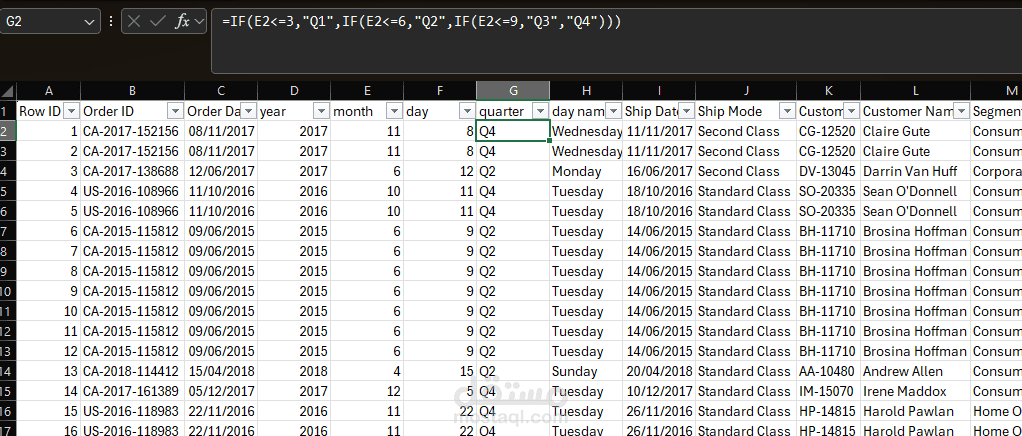Screen dimensions: 1022x436
Task: Select column E header
Action: click(367, 91)
